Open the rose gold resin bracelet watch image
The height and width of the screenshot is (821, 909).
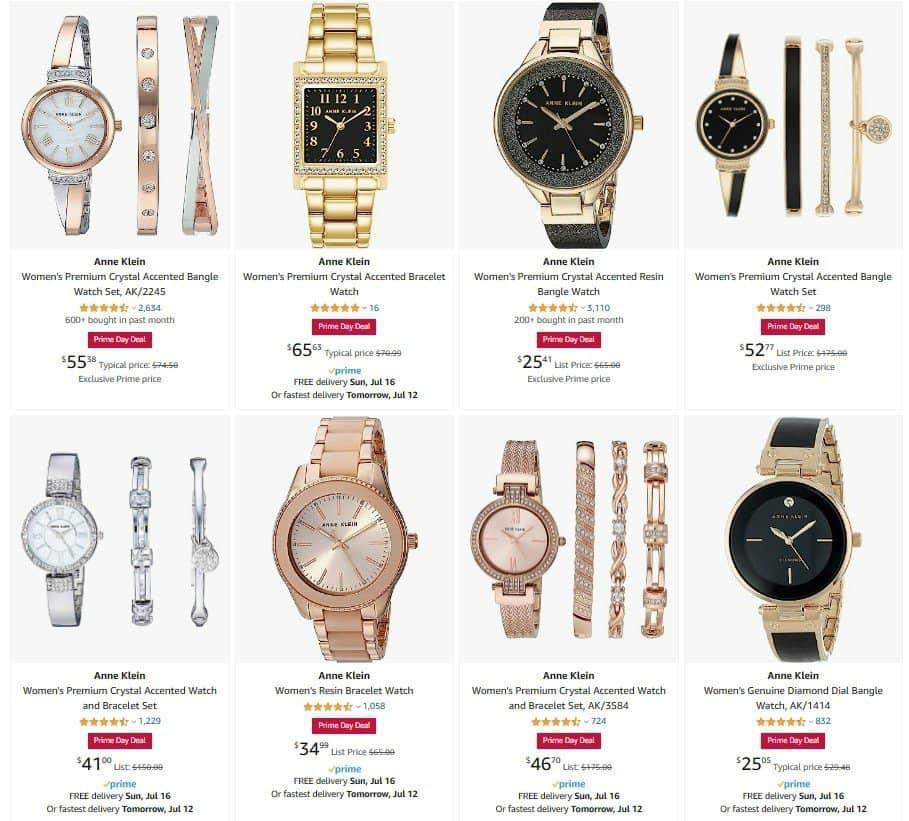point(344,539)
